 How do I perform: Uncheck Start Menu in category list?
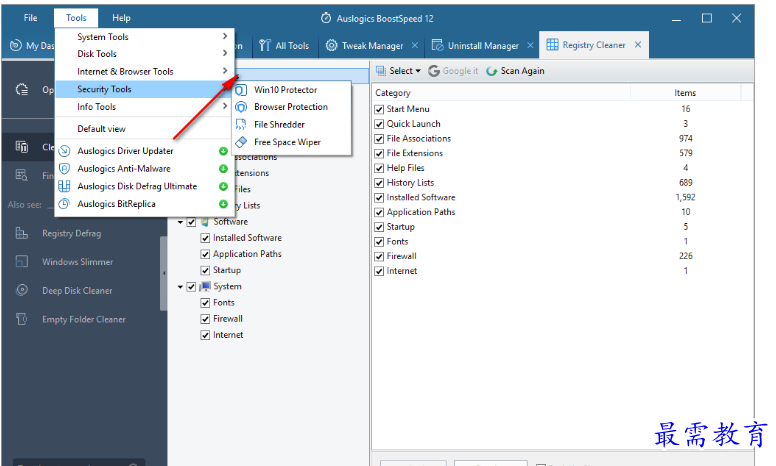pyautogui.click(x=379, y=109)
